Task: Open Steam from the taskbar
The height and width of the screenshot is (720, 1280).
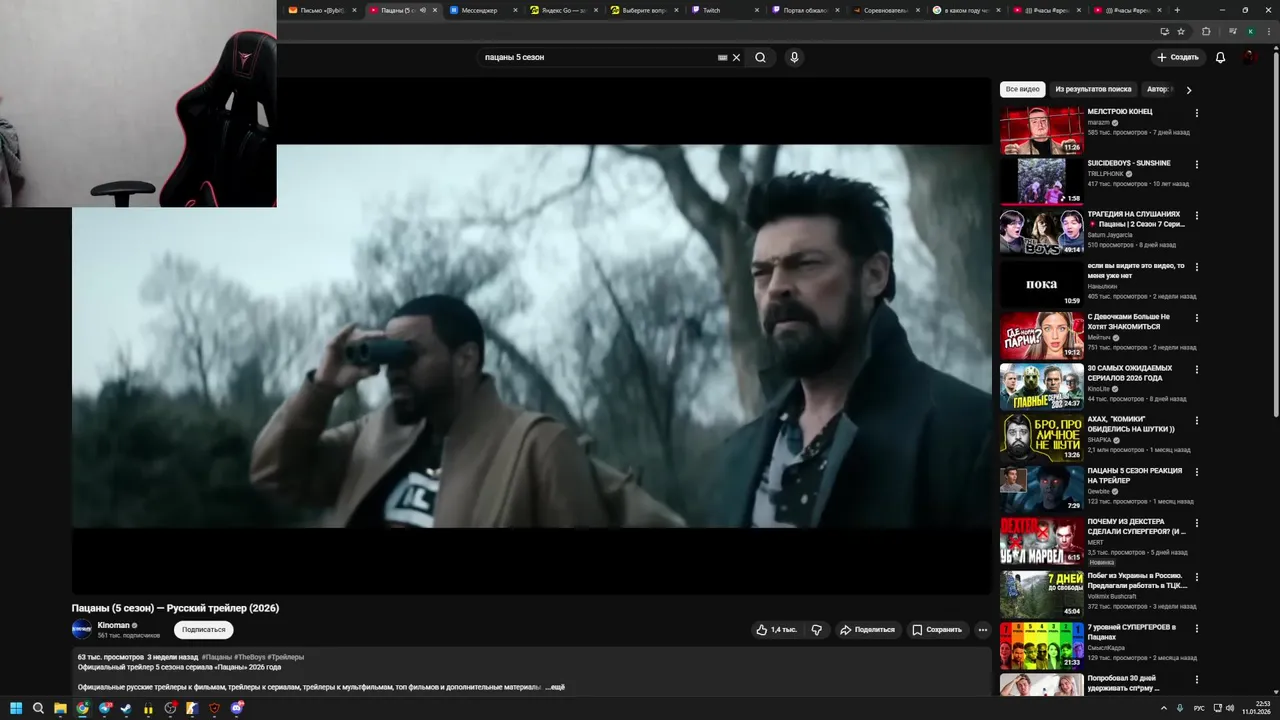Action: 126,708
